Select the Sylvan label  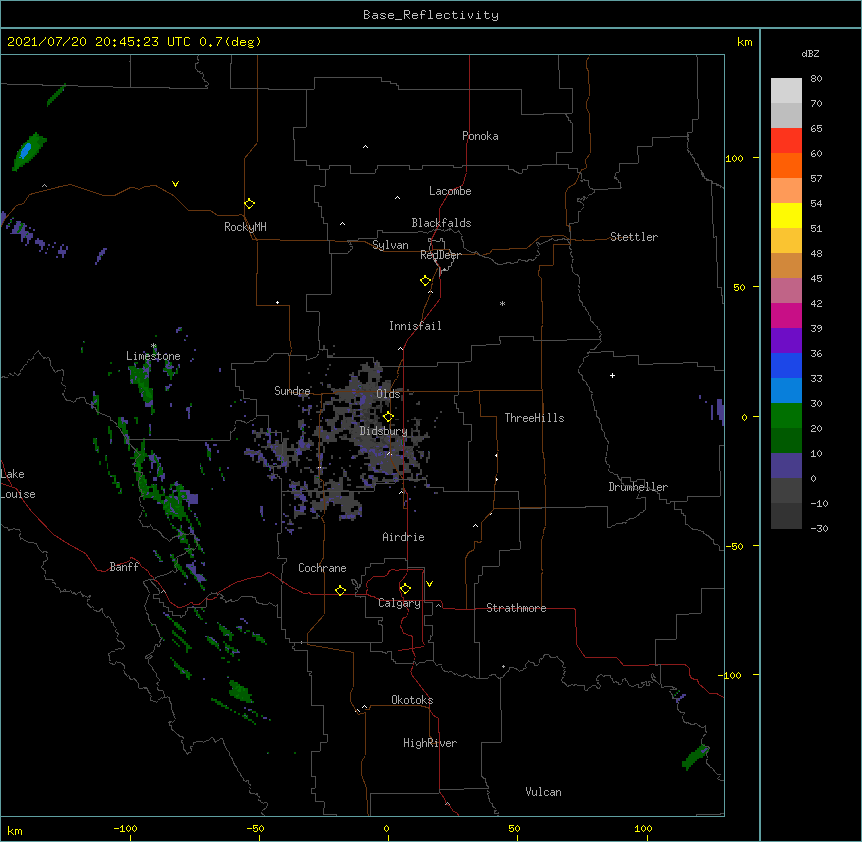tap(390, 245)
